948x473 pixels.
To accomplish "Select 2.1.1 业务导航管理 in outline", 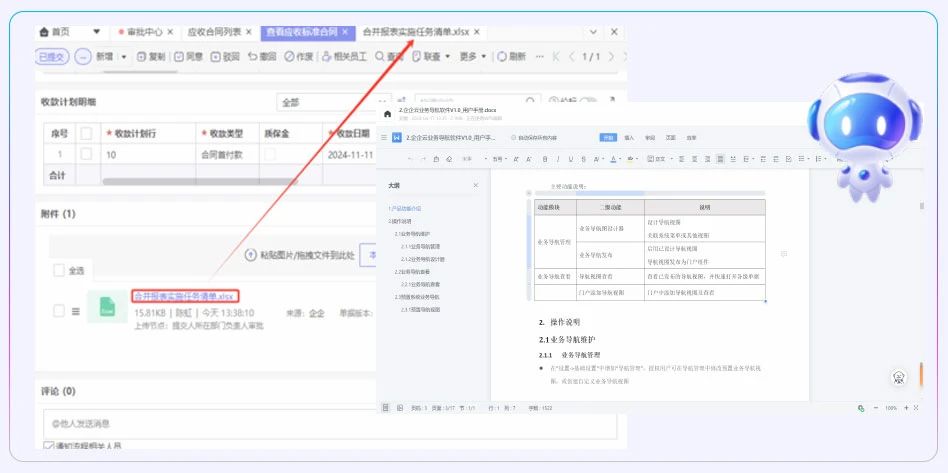I will (421, 246).
